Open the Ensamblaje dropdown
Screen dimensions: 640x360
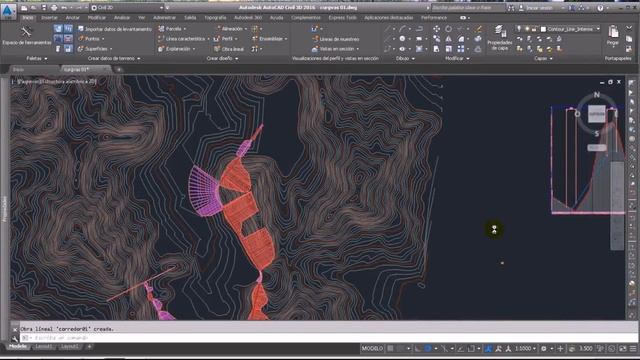click(269, 39)
